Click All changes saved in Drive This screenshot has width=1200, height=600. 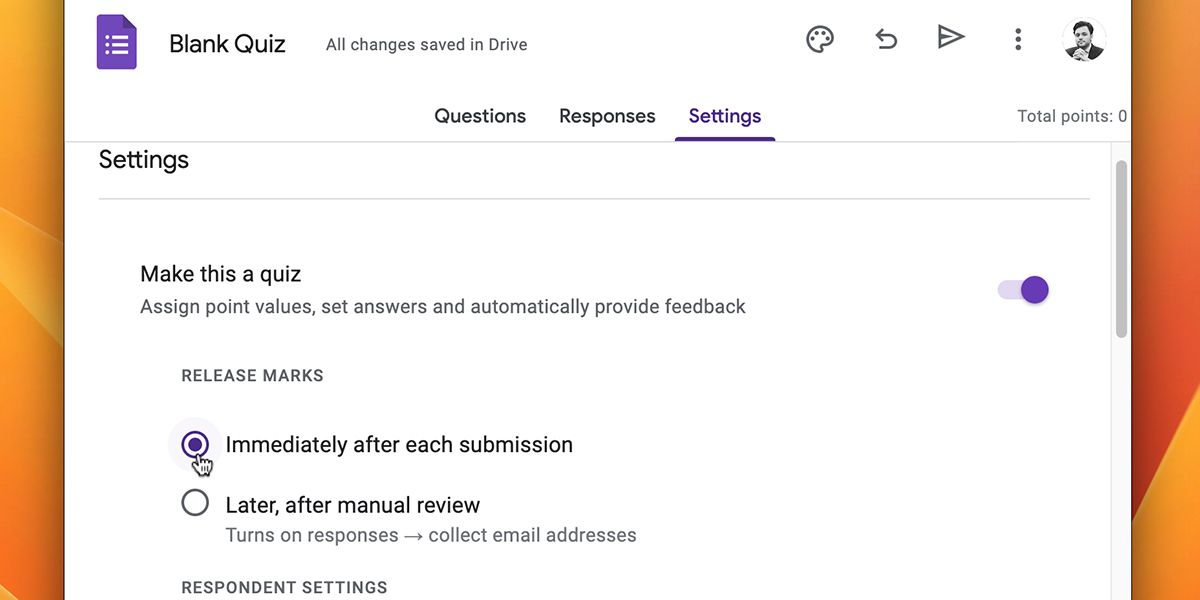click(426, 45)
